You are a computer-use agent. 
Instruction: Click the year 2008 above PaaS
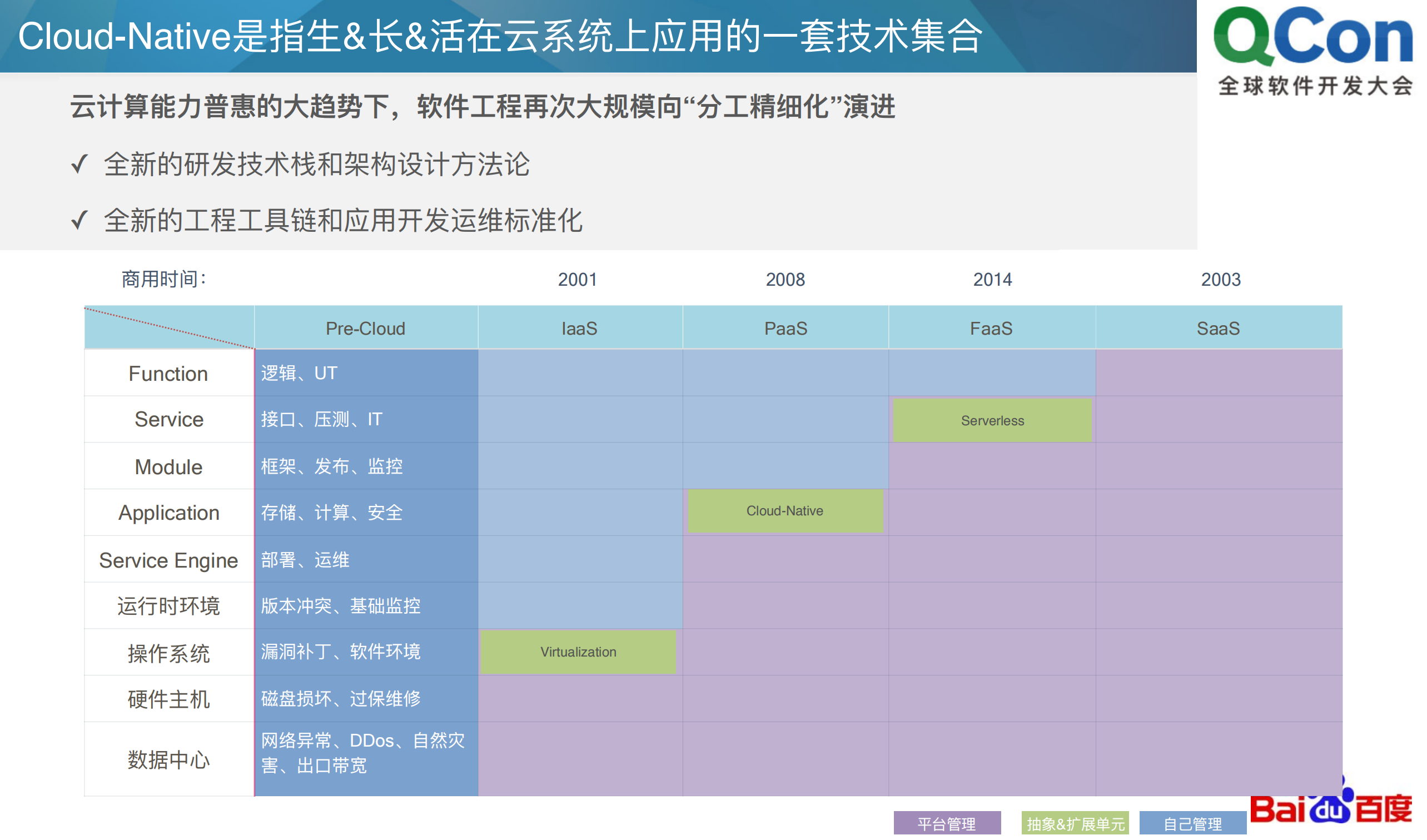[x=784, y=279]
